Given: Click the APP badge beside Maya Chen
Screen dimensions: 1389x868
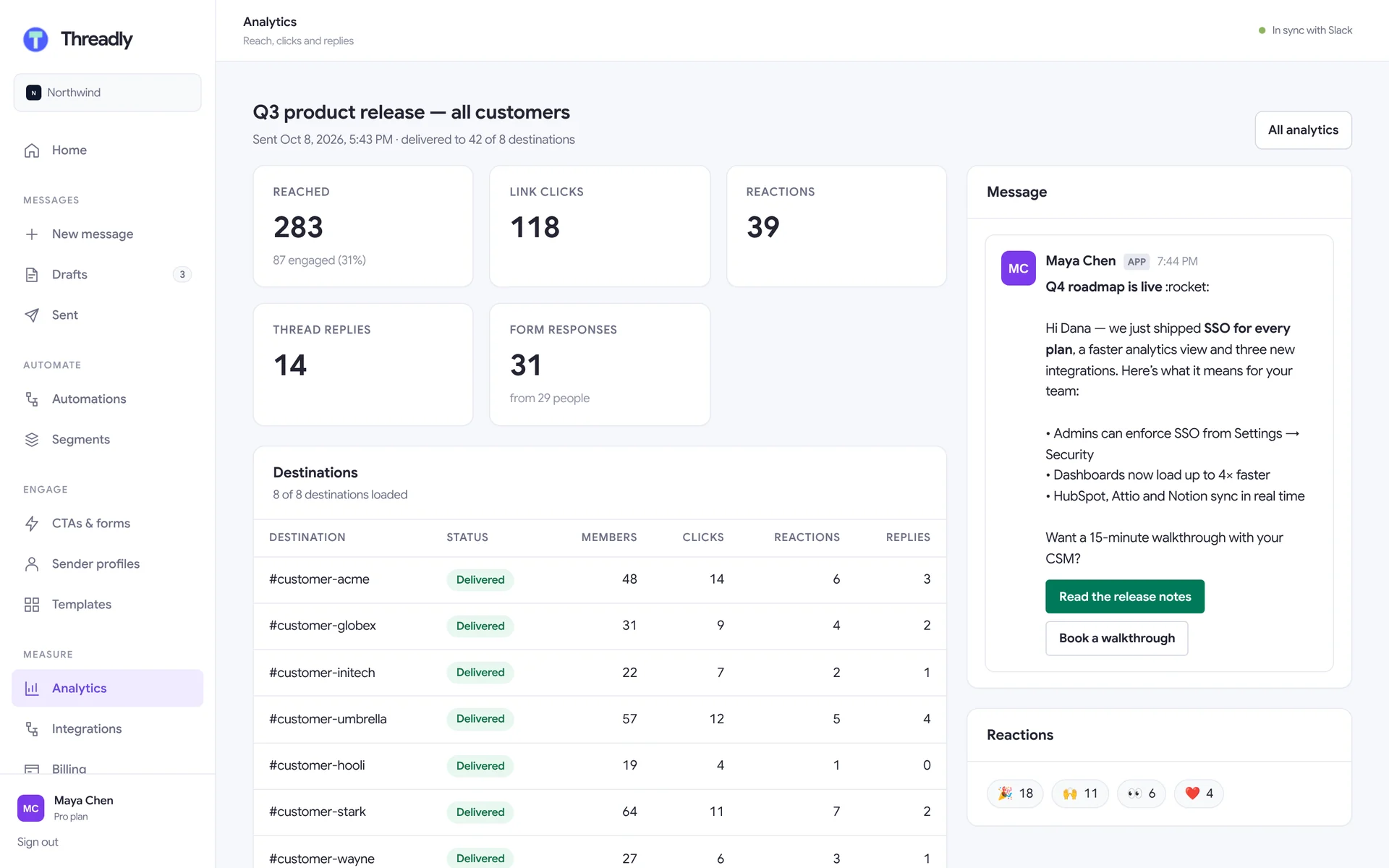Looking at the screenshot, I should click(x=1137, y=262).
